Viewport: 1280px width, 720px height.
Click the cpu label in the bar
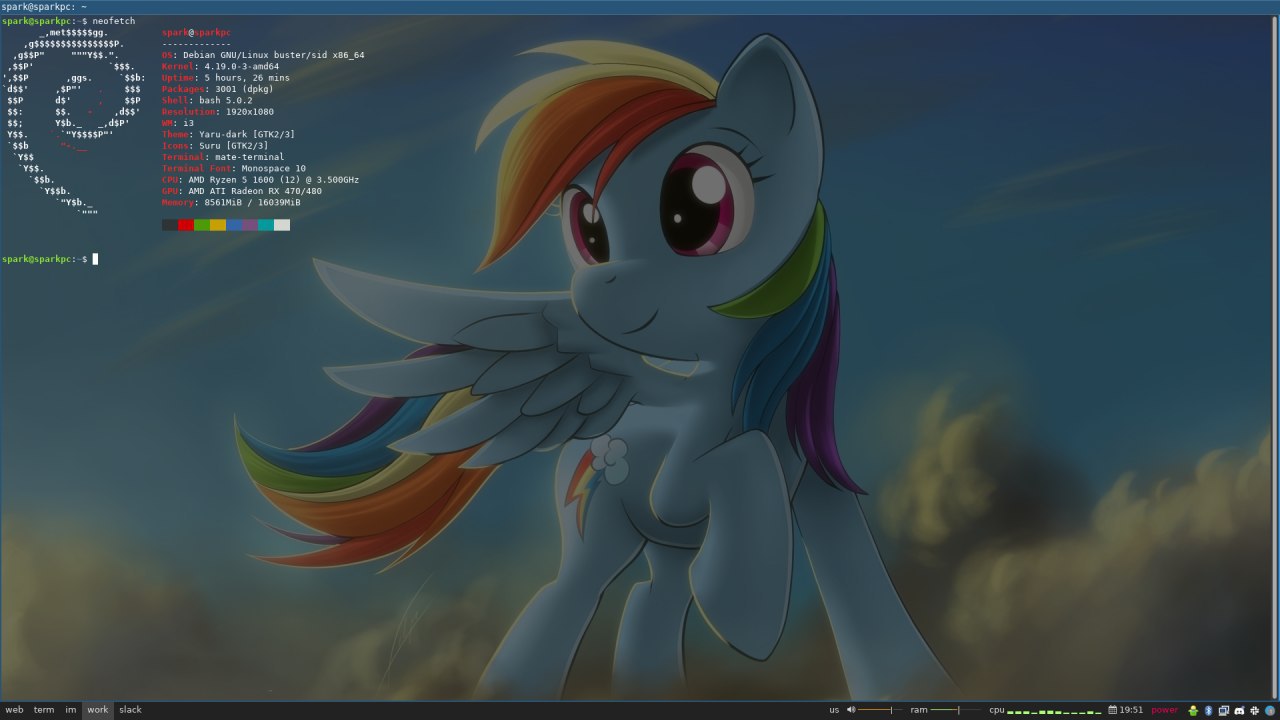997,710
